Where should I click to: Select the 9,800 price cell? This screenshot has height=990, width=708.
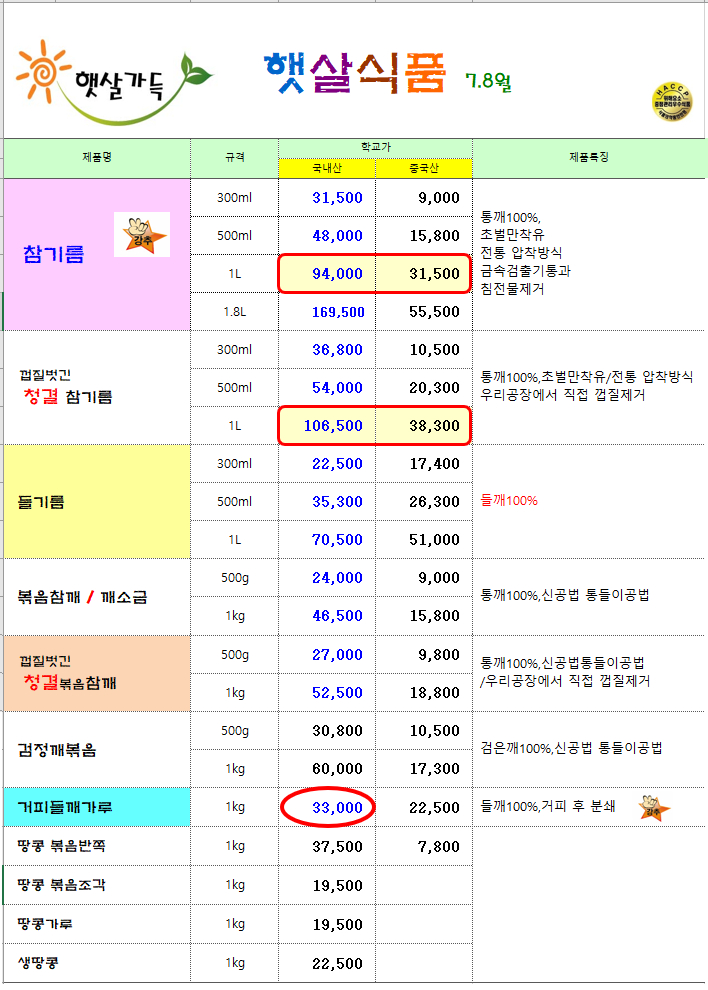click(424, 655)
